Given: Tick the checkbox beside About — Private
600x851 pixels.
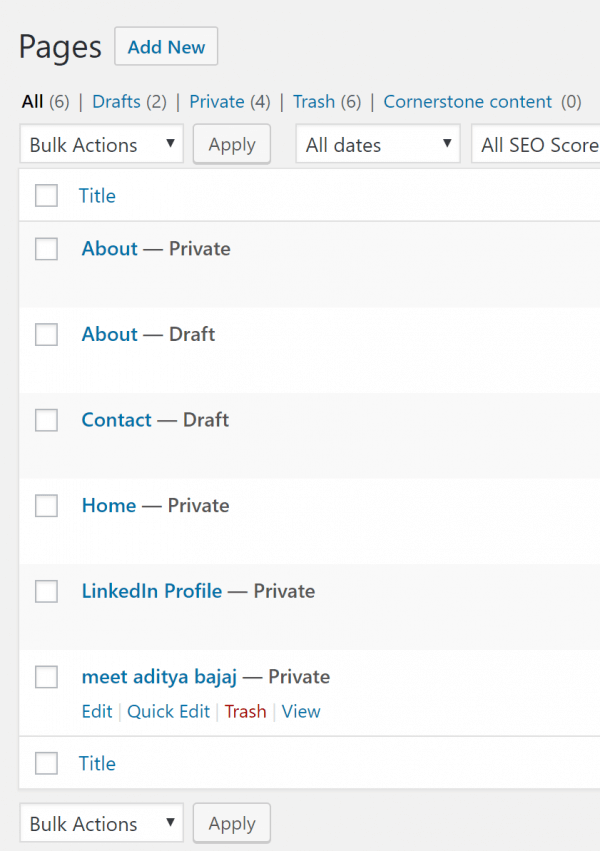Looking at the screenshot, I should pyautogui.click(x=46, y=249).
